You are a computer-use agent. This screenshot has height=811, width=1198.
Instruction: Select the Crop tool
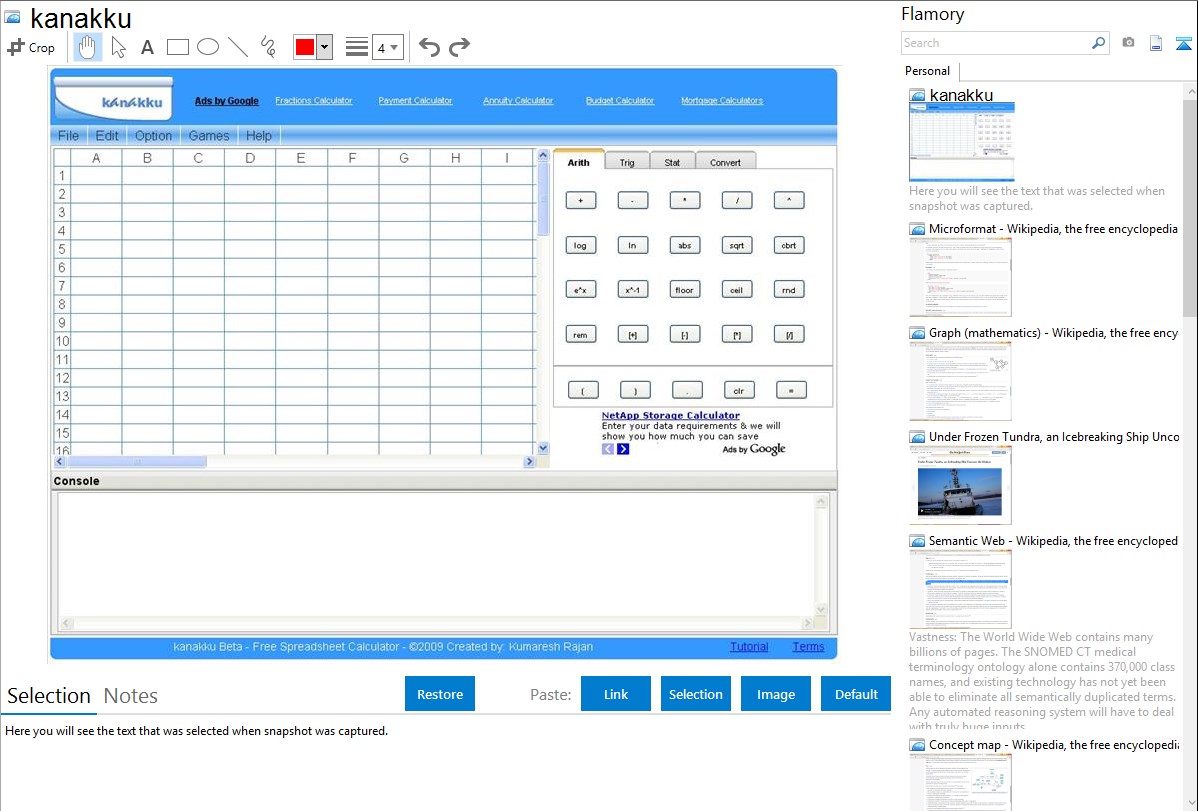point(31,47)
